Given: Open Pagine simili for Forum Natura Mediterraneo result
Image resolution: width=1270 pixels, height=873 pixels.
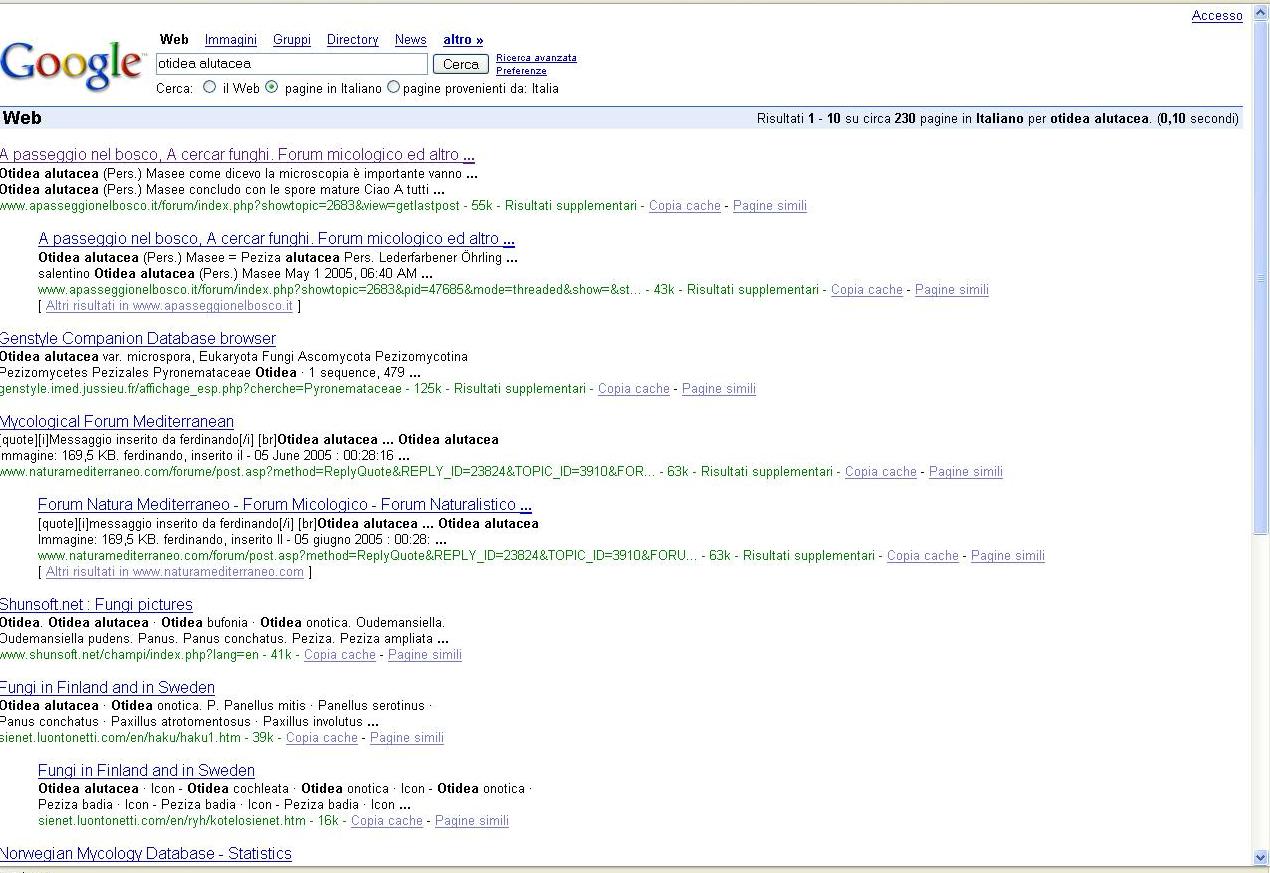Looking at the screenshot, I should pyautogui.click(x=1008, y=556).
